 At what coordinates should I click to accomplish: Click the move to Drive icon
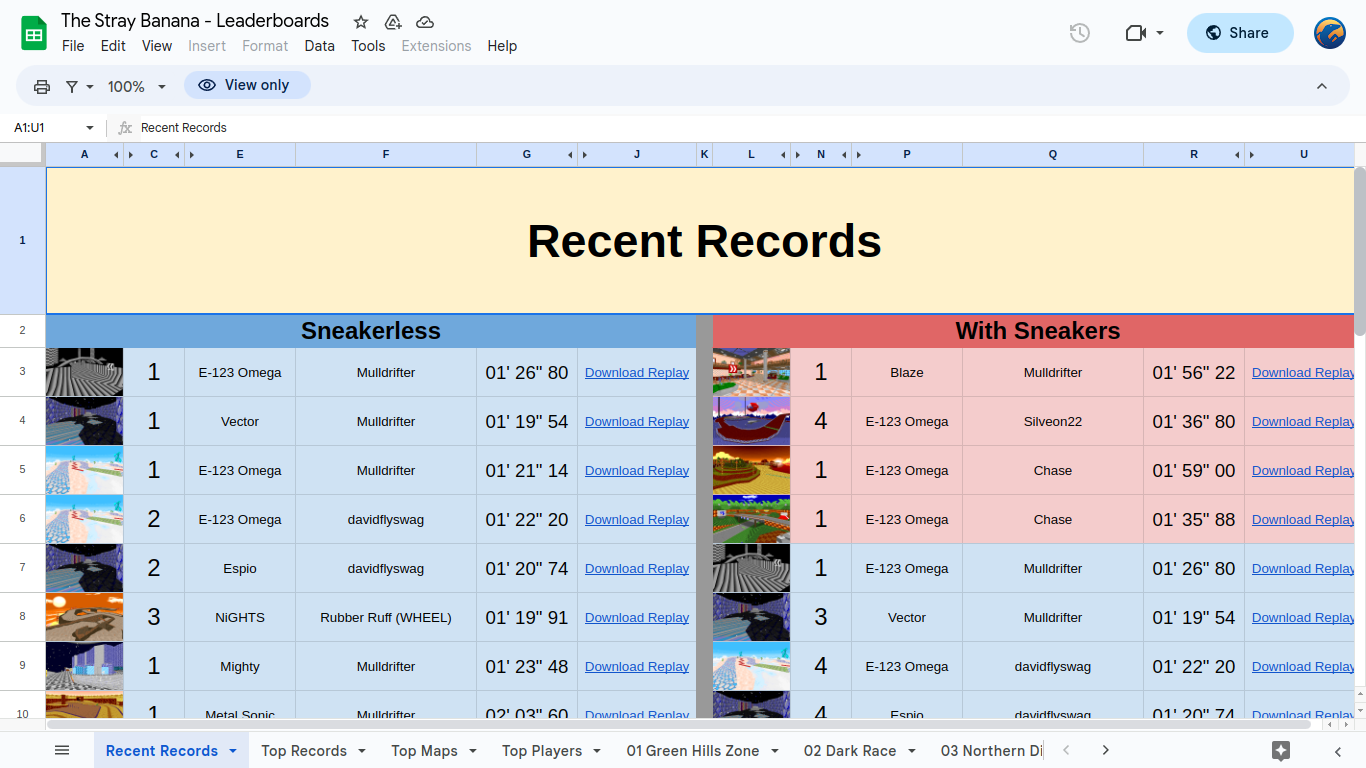[393, 22]
